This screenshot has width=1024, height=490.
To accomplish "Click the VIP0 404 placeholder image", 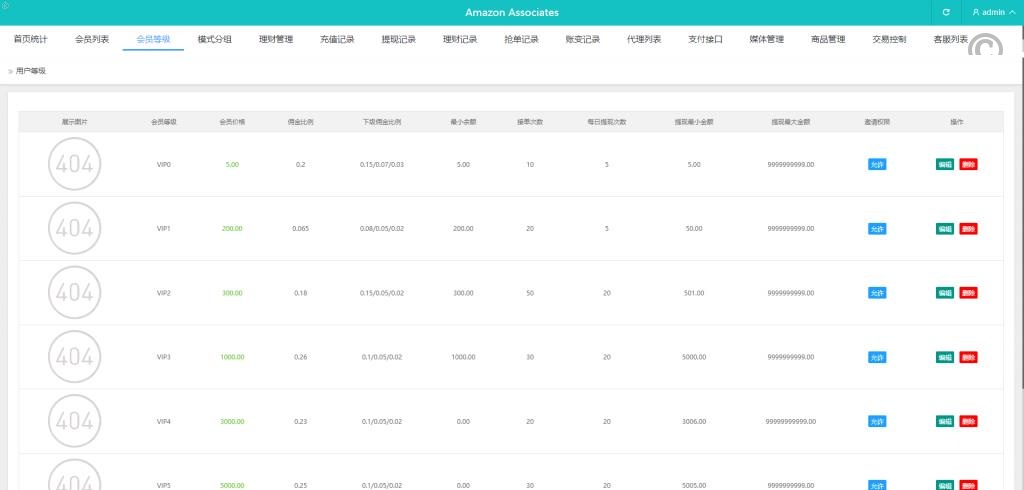I will 74,164.
